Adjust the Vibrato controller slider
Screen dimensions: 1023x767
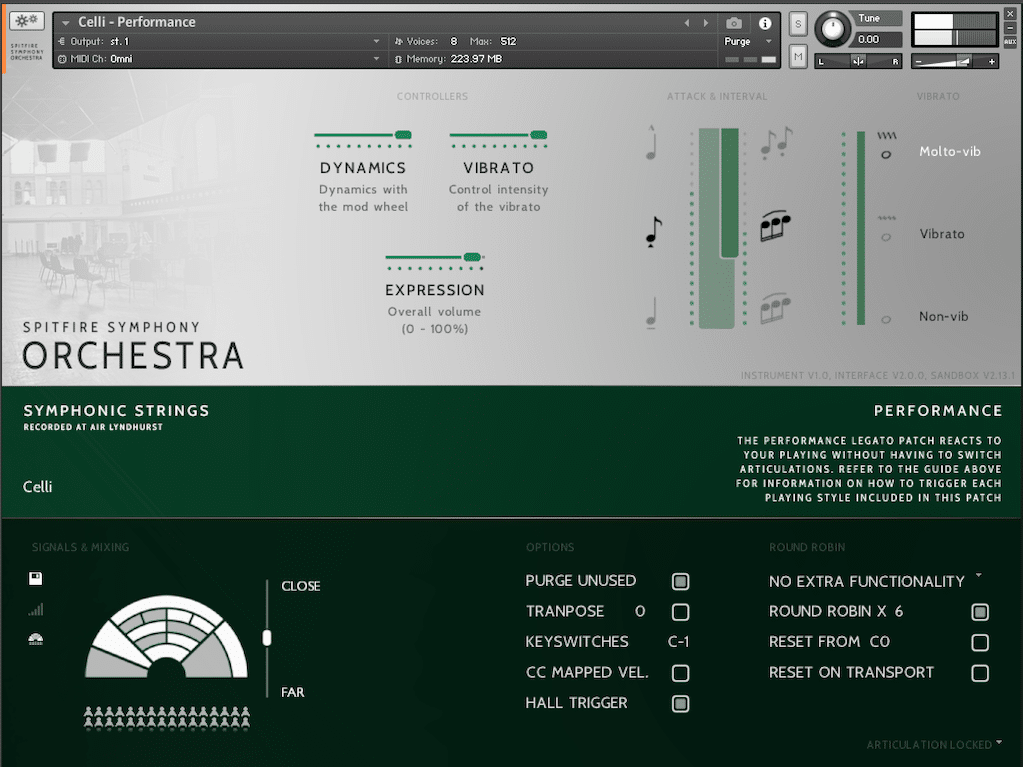pos(498,135)
